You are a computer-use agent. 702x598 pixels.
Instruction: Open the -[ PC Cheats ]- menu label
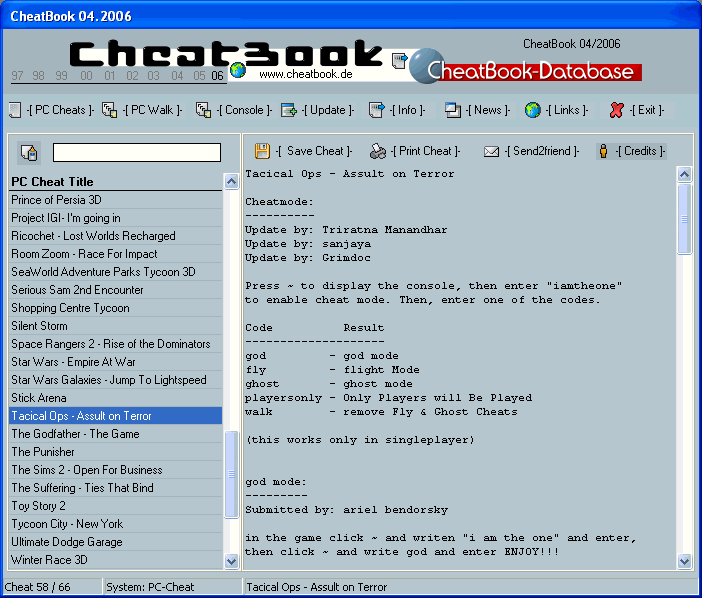point(60,110)
